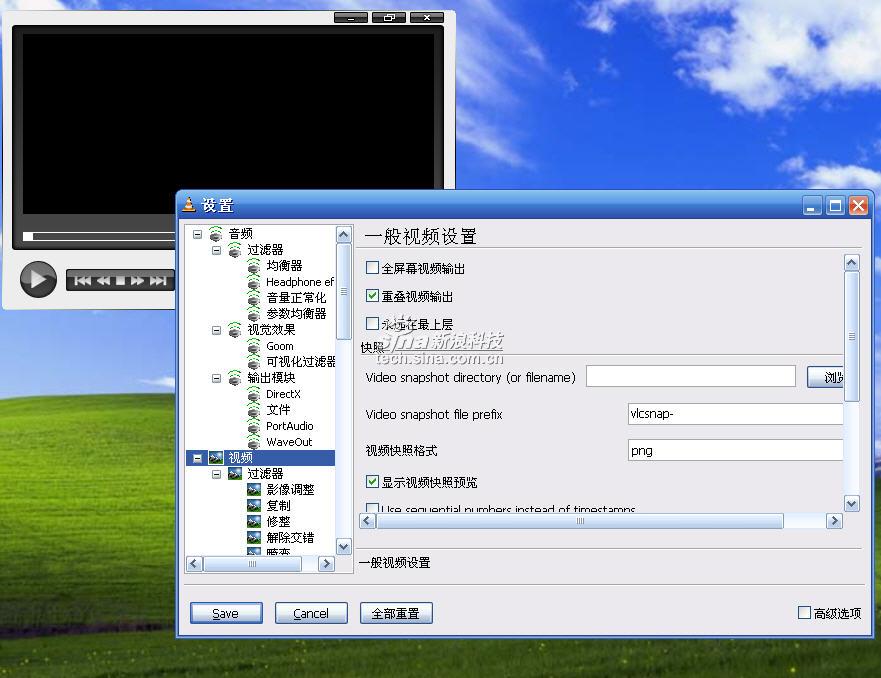This screenshot has height=678, width=881.
Task: Collapse the 视频 tree node
Action: point(197,458)
